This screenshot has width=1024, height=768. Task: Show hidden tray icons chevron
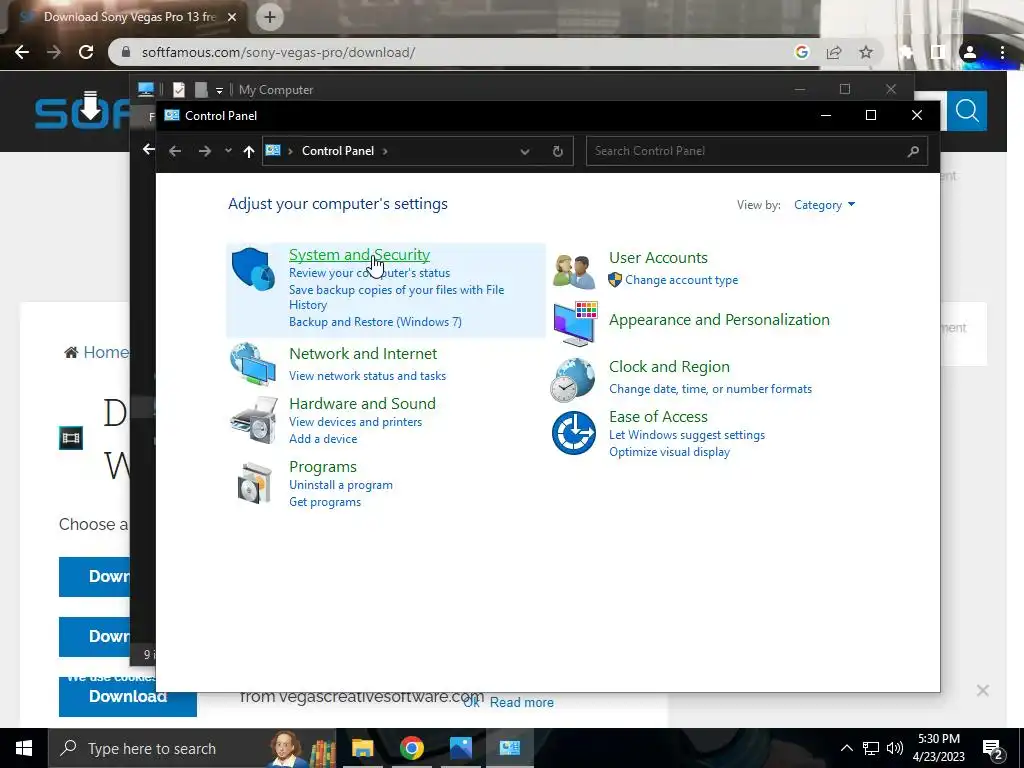coord(846,748)
